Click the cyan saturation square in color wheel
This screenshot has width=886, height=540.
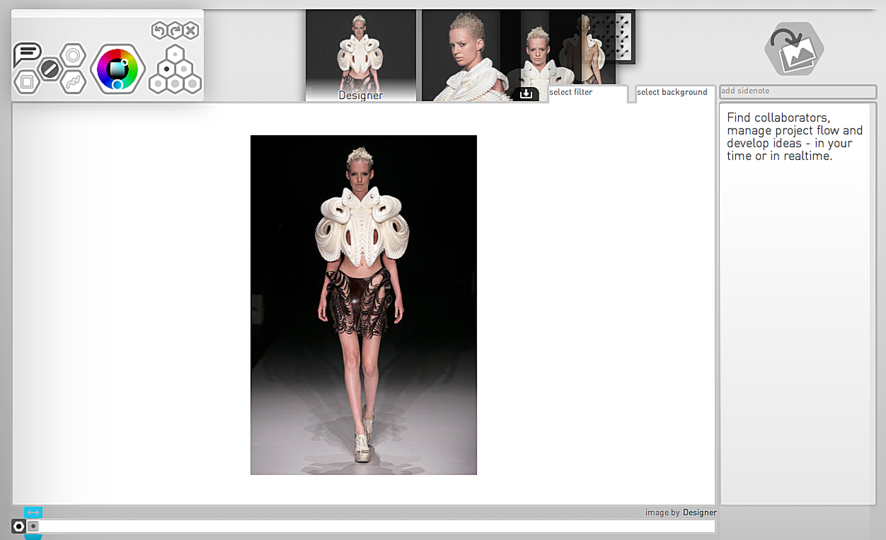[x=116, y=68]
